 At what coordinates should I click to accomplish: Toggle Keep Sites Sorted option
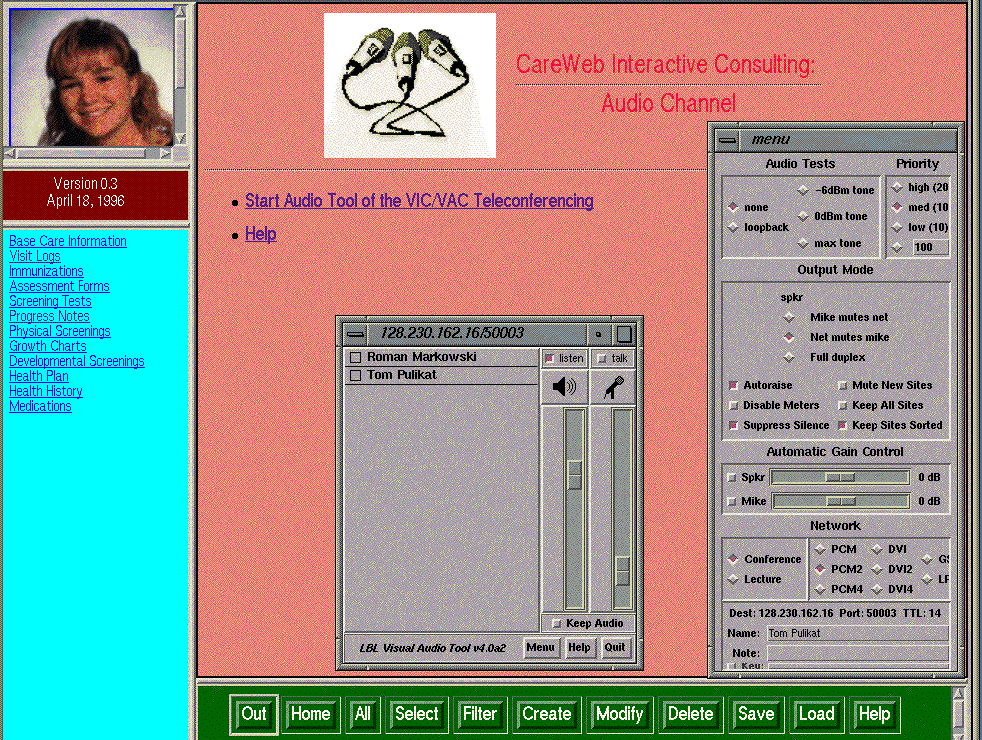[842, 426]
